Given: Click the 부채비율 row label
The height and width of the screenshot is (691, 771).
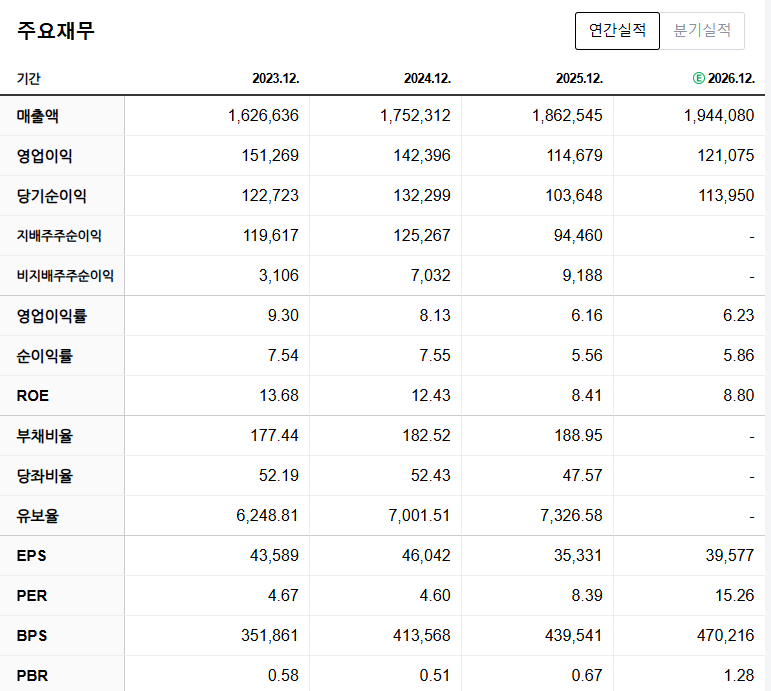Looking at the screenshot, I should (x=45, y=436).
